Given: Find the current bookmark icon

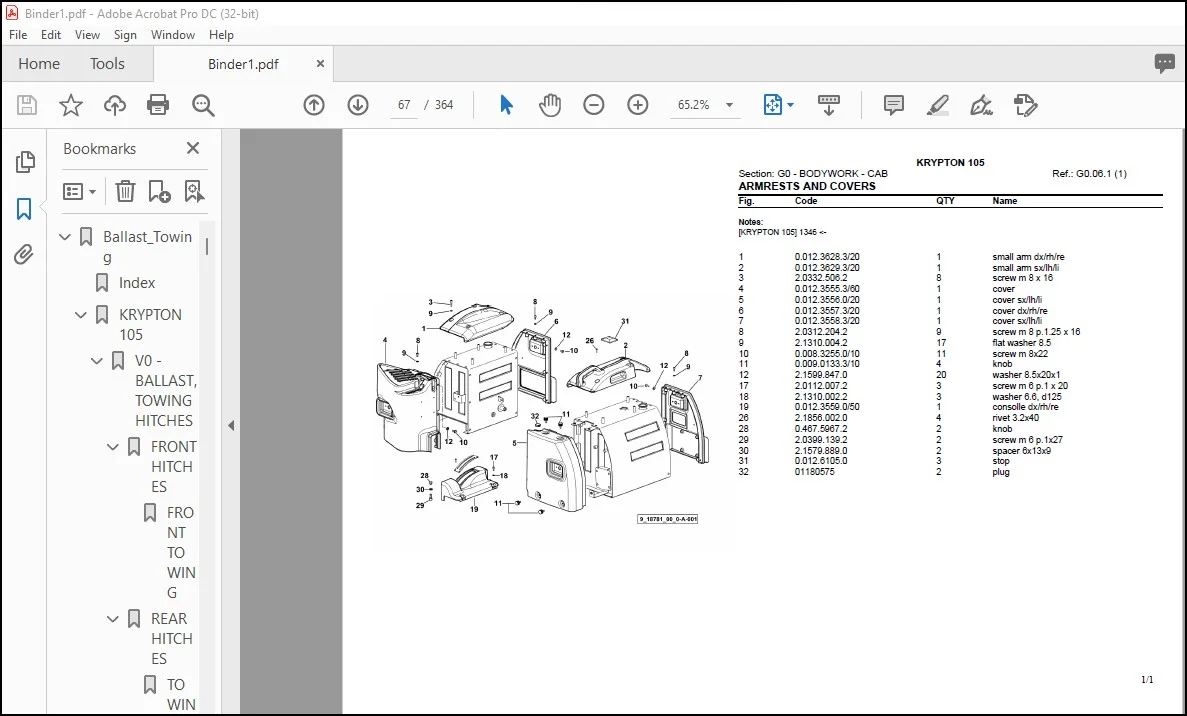Looking at the screenshot, I should click(x=194, y=191).
